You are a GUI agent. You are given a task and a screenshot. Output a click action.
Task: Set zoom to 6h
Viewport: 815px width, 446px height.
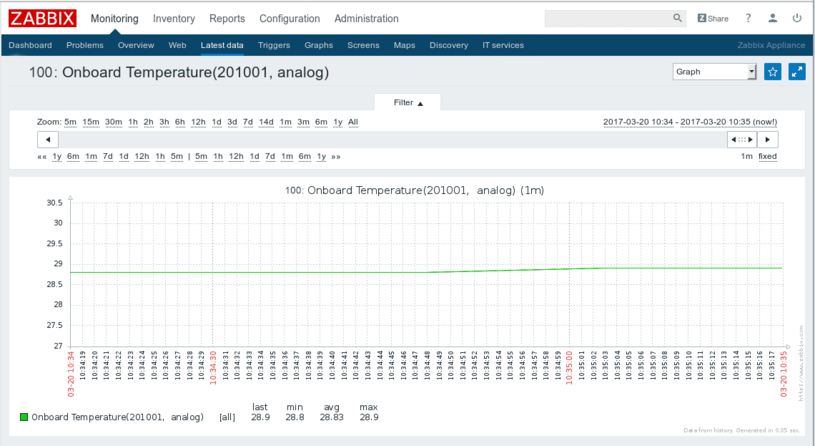point(180,122)
